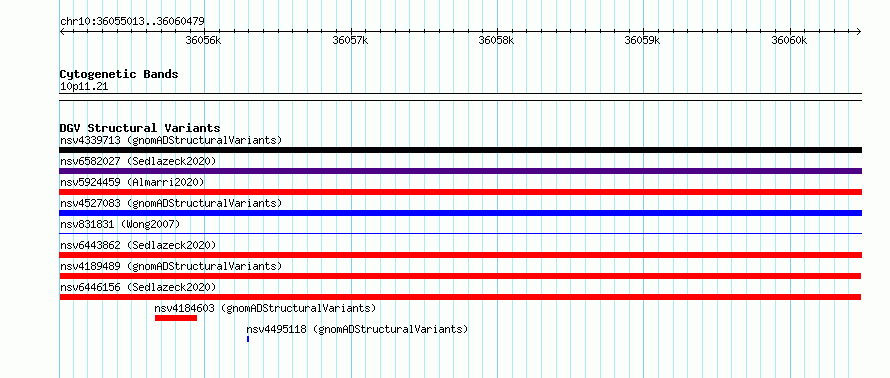Open the nsv4184603 variant label
Viewport: 890px width, 378px height.
tap(265, 308)
